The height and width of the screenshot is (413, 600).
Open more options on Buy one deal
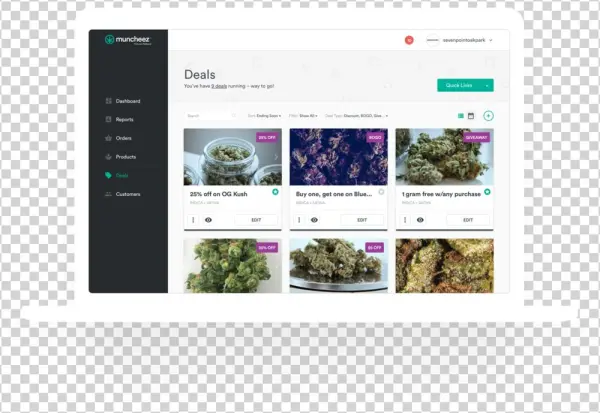tap(297, 219)
